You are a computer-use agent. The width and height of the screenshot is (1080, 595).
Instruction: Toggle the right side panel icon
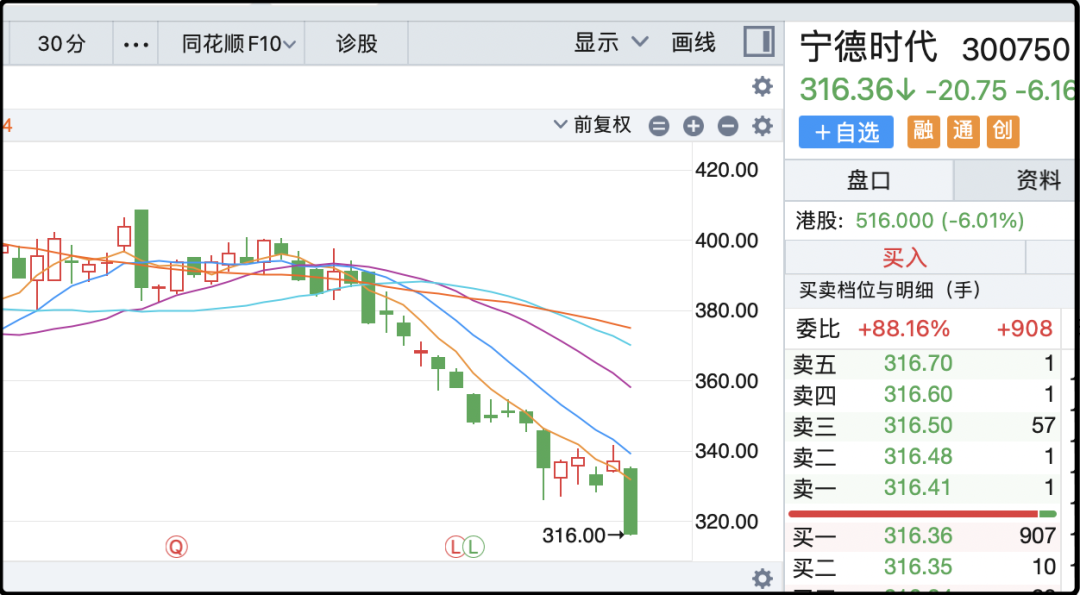[759, 42]
